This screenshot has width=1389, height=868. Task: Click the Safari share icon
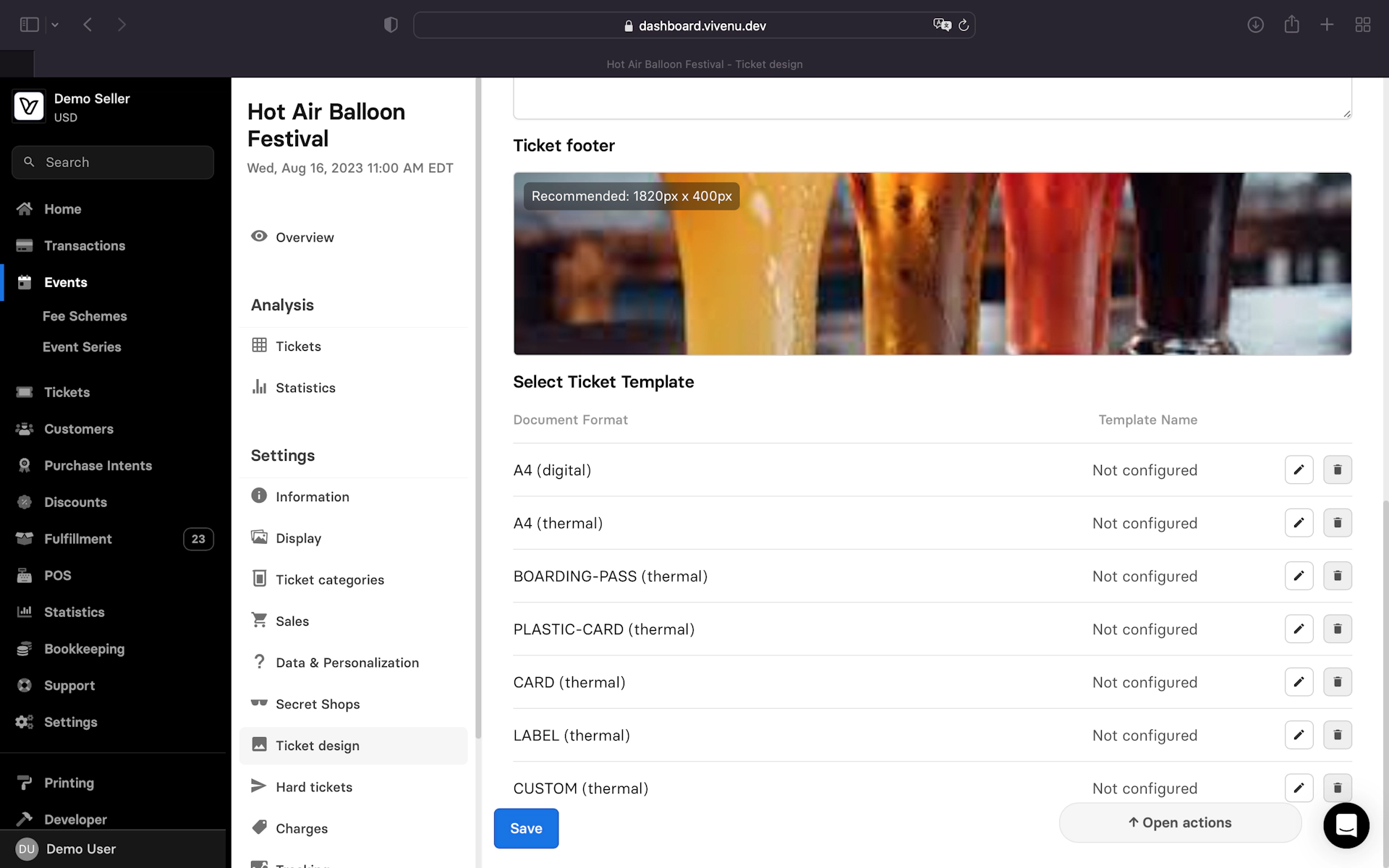point(1291,25)
